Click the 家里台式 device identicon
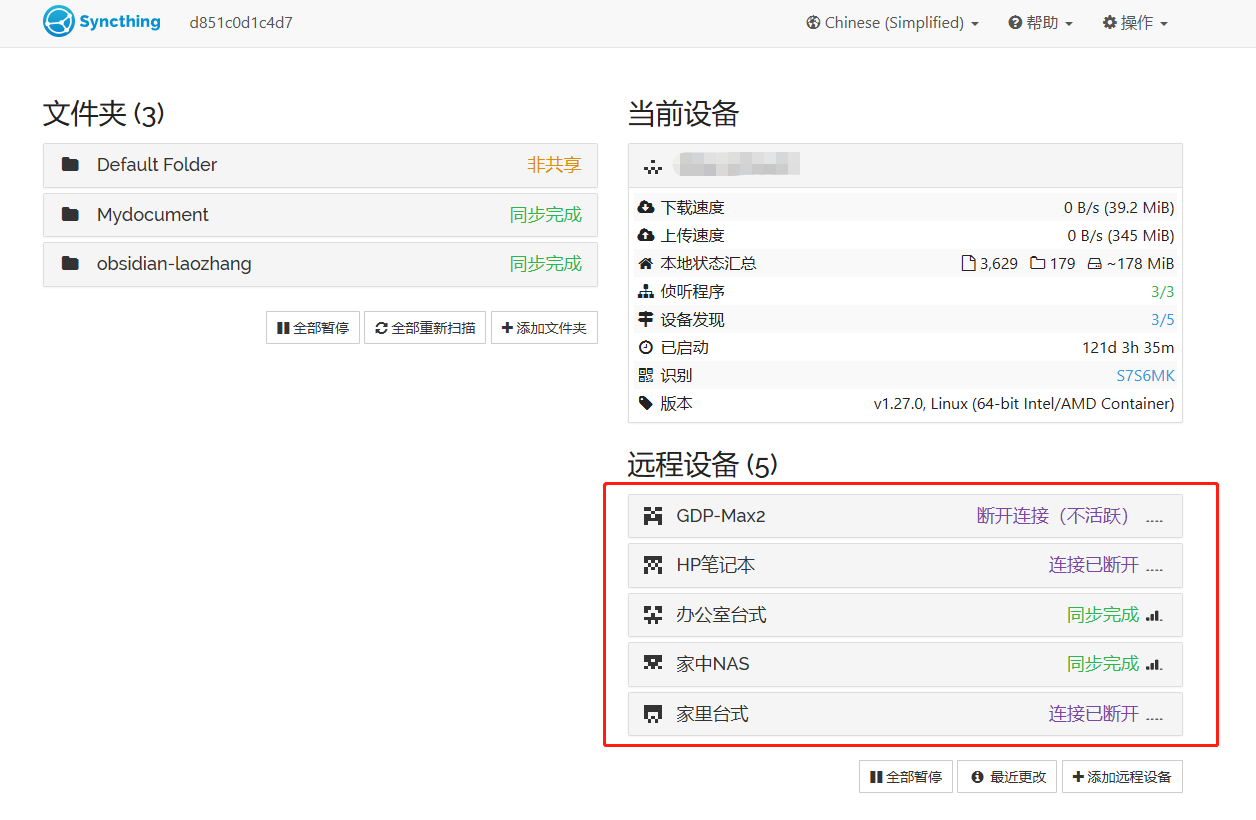 pos(653,714)
